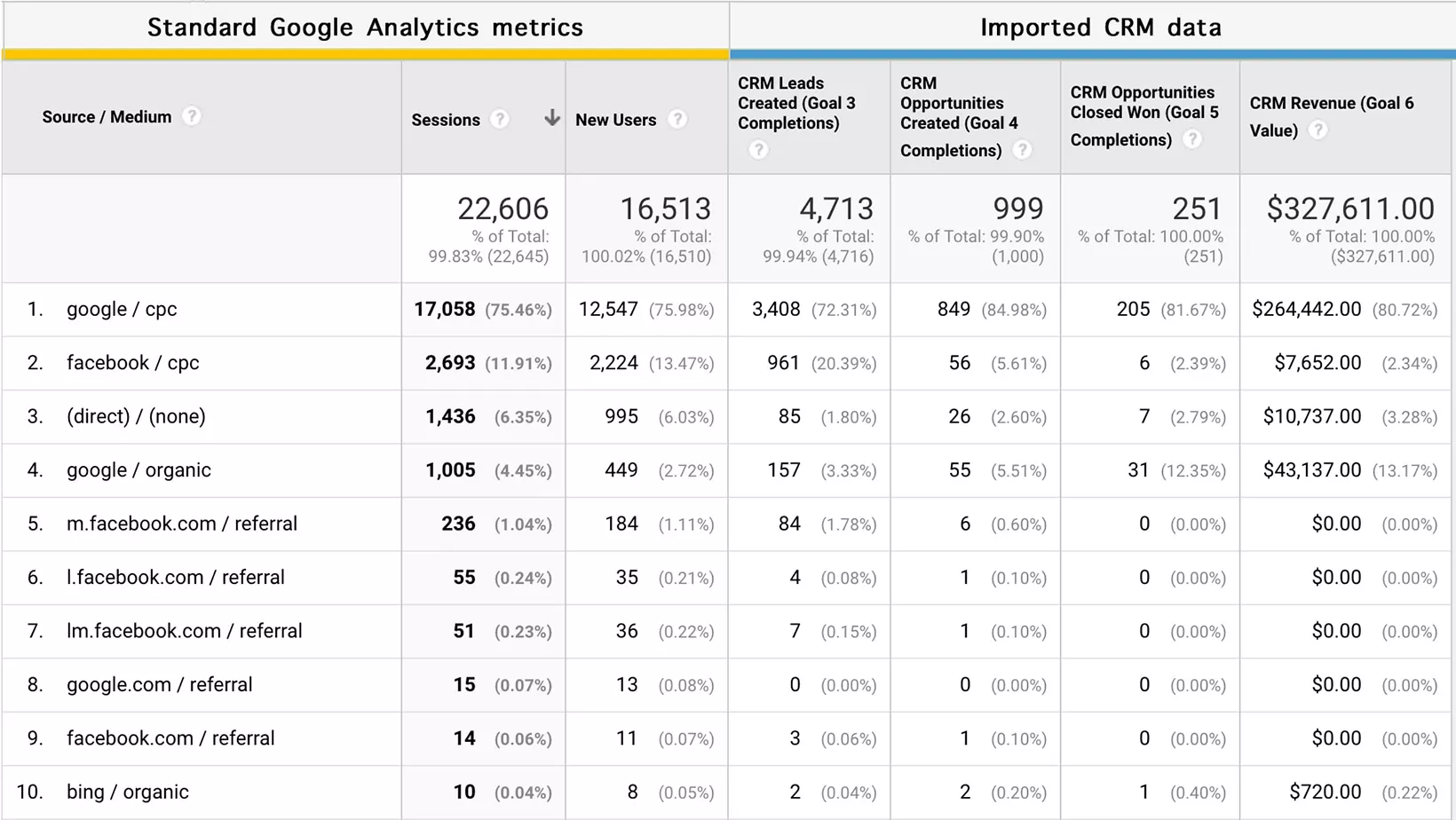1456x820 pixels.
Task: Open the facebook / cpc source row
Action: pyautogui.click(x=132, y=362)
